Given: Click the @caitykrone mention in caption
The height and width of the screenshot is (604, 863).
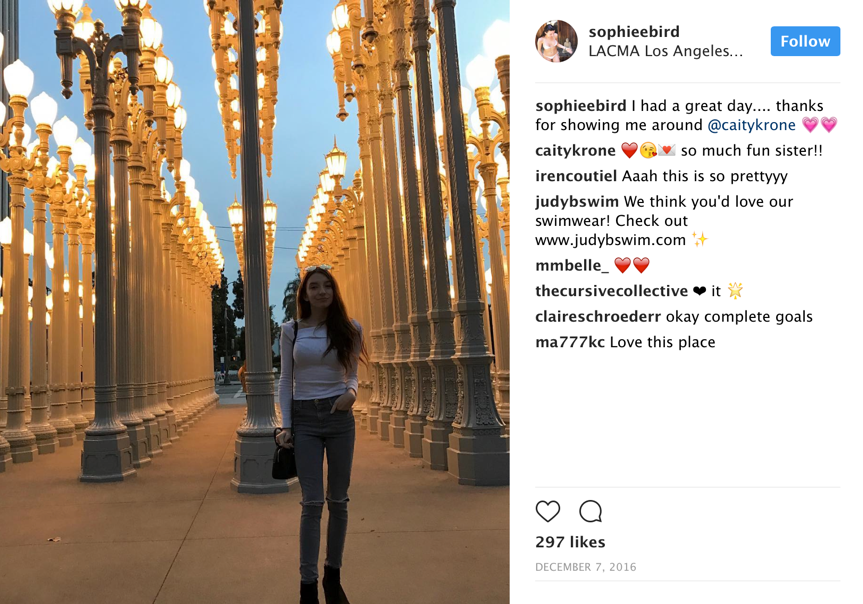Looking at the screenshot, I should (x=751, y=125).
